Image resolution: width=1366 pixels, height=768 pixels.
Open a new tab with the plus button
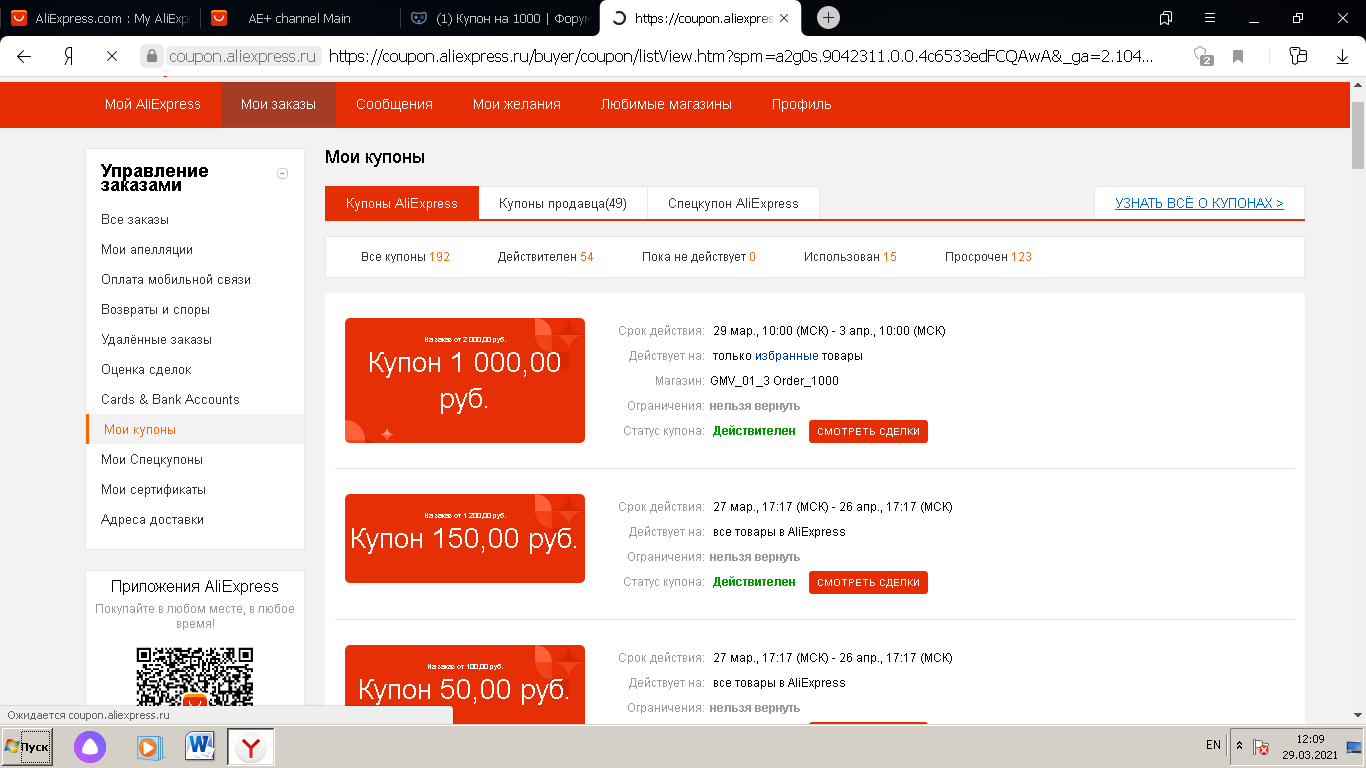point(828,18)
